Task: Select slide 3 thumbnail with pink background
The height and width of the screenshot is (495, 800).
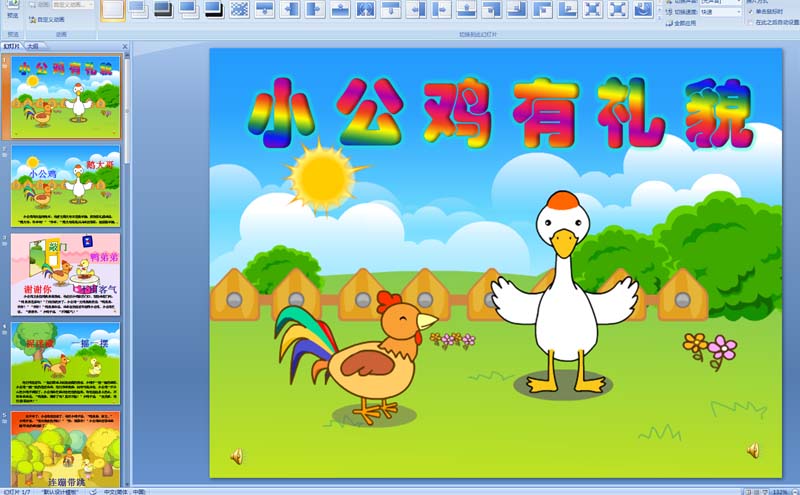Action: click(65, 275)
